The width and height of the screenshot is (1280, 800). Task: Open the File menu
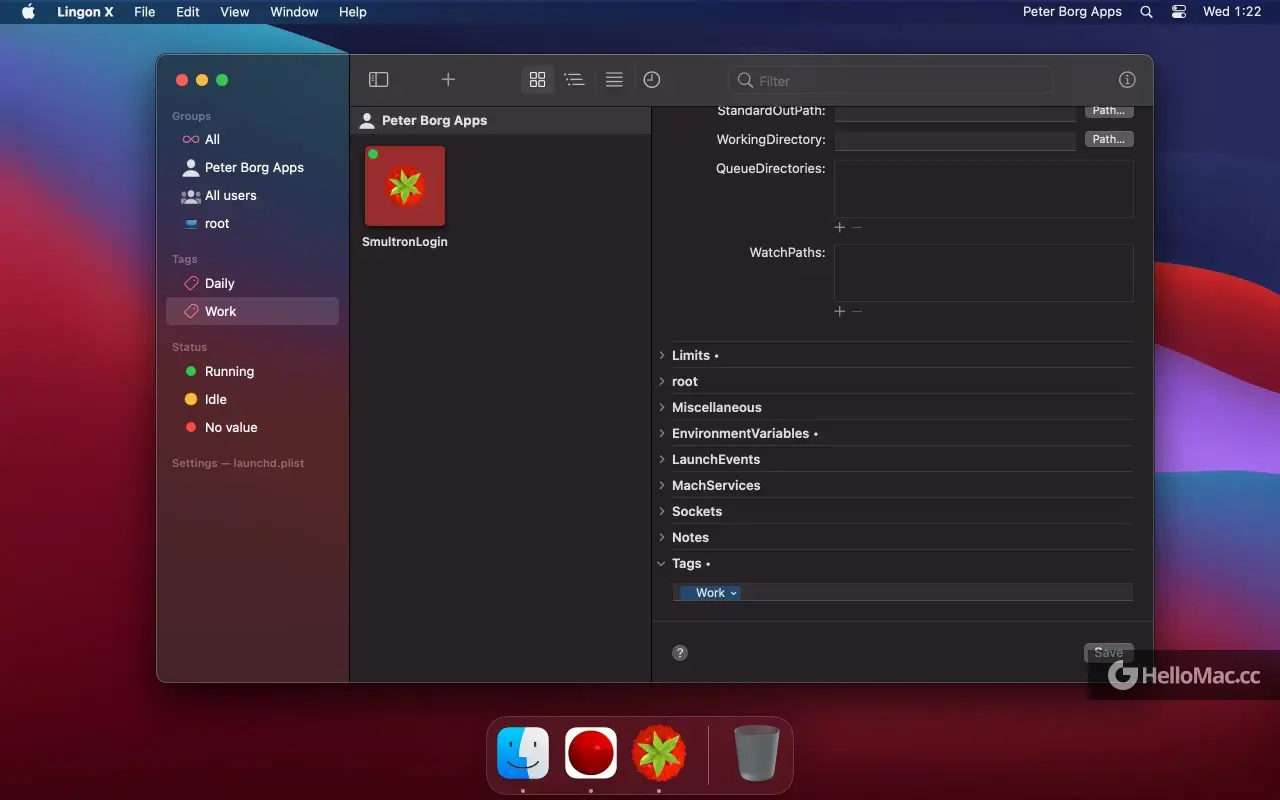(x=145, y=12)
